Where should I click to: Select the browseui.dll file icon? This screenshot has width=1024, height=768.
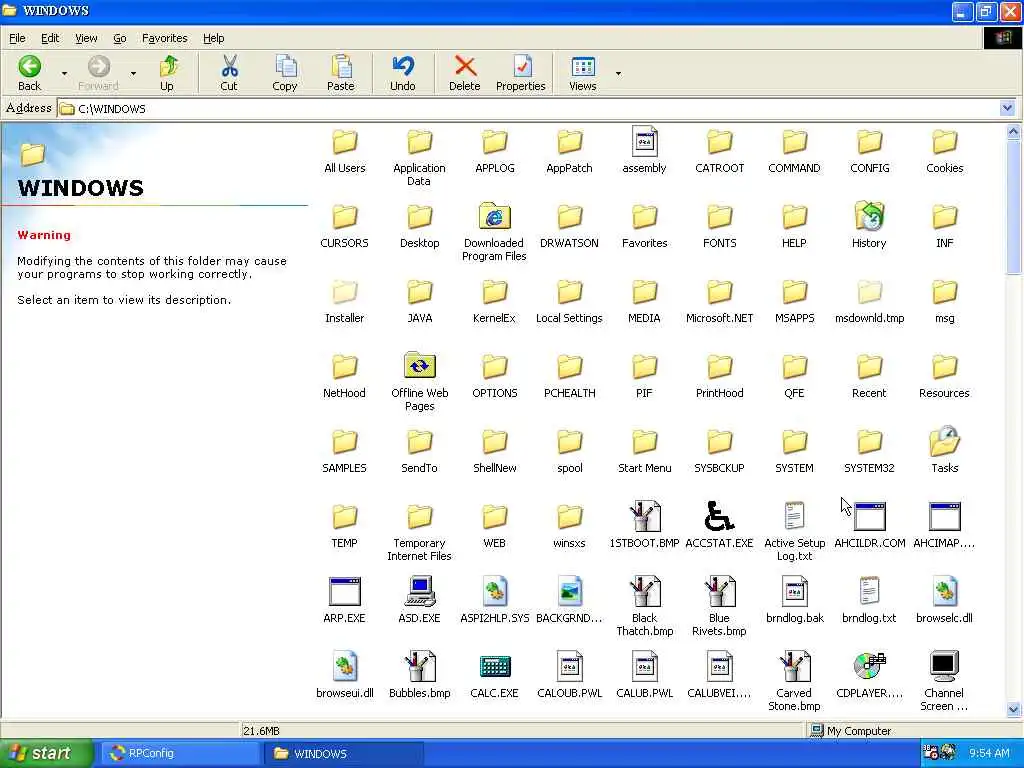pyautogui.click(x=345, y=667)
